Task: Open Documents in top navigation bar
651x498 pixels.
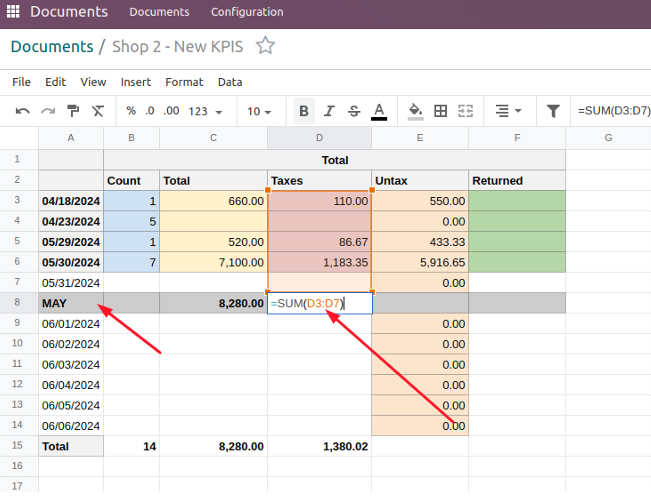Action: (159, 12)
